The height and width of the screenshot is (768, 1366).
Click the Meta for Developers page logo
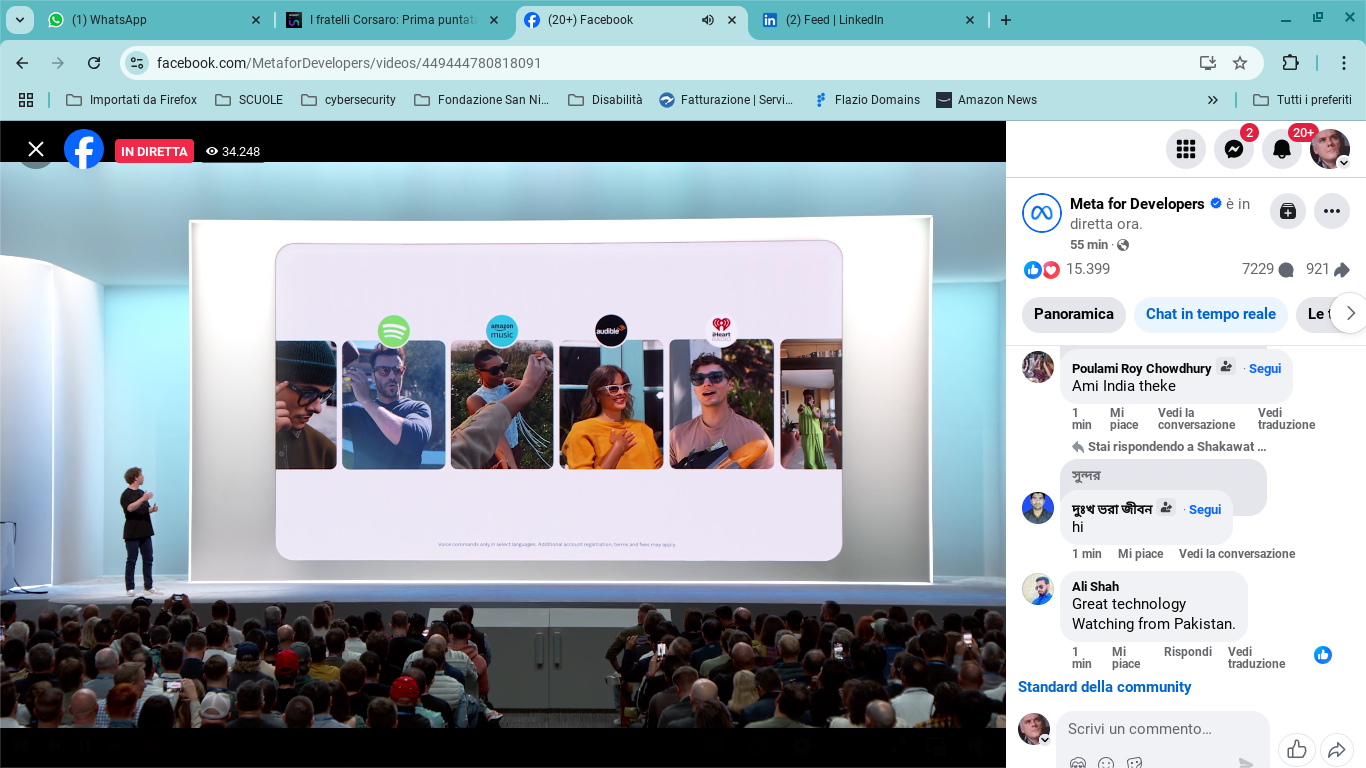point(1041,213)
